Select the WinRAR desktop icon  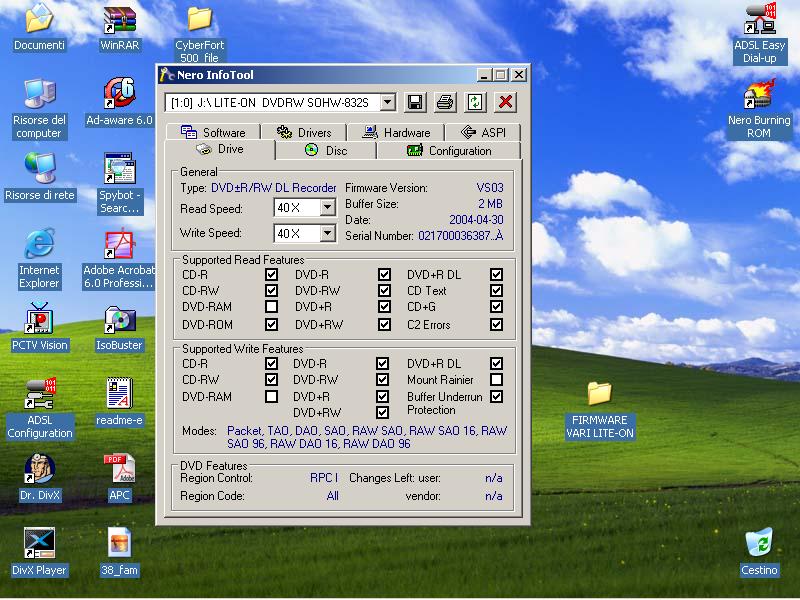[119, 28]
